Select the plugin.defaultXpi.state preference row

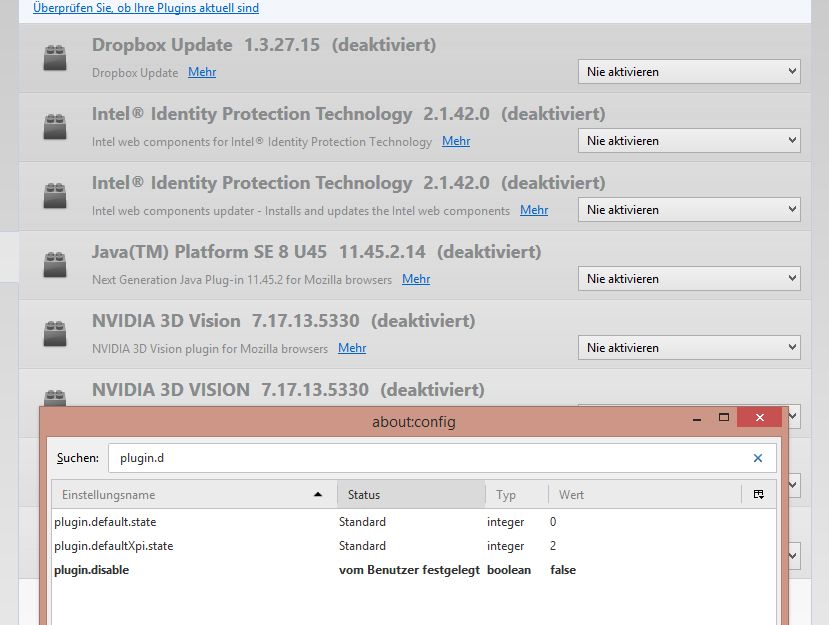(x=413, y=546)
